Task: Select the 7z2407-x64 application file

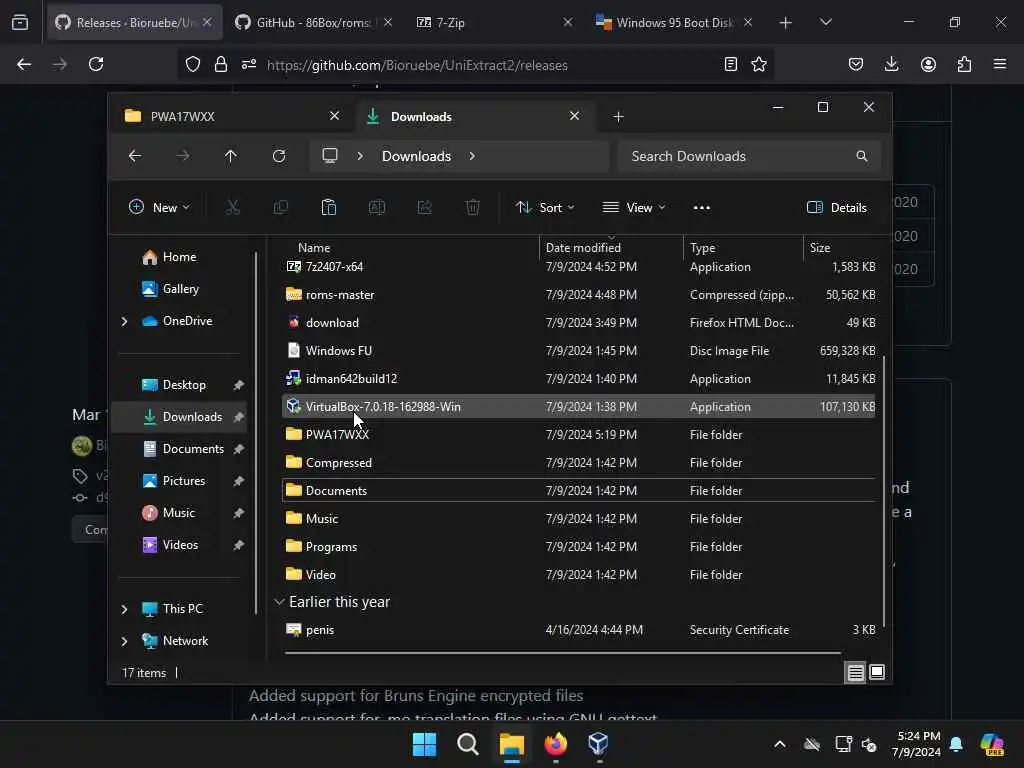Action: tap(579, 266)
